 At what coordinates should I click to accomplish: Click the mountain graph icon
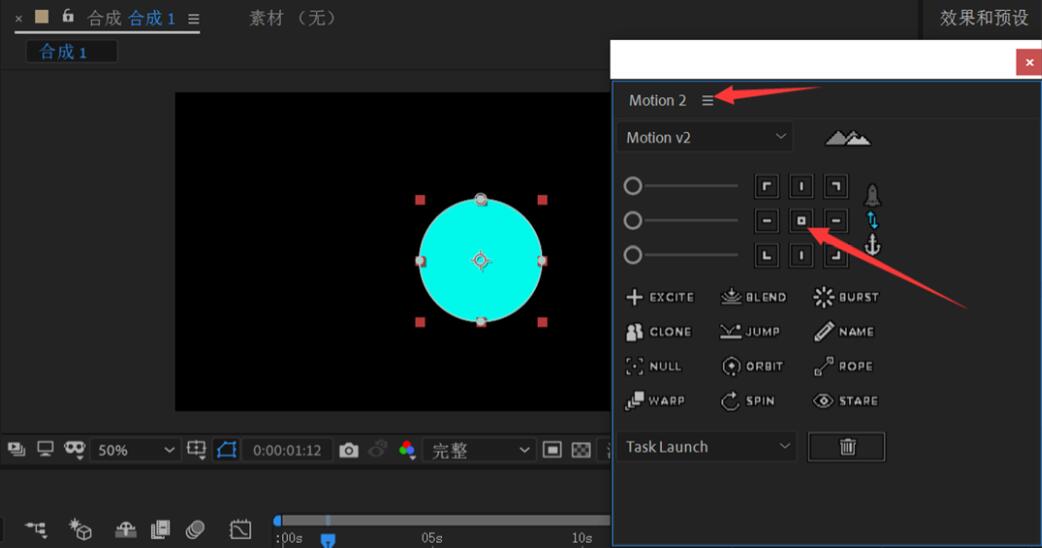(x=848, y=137)
